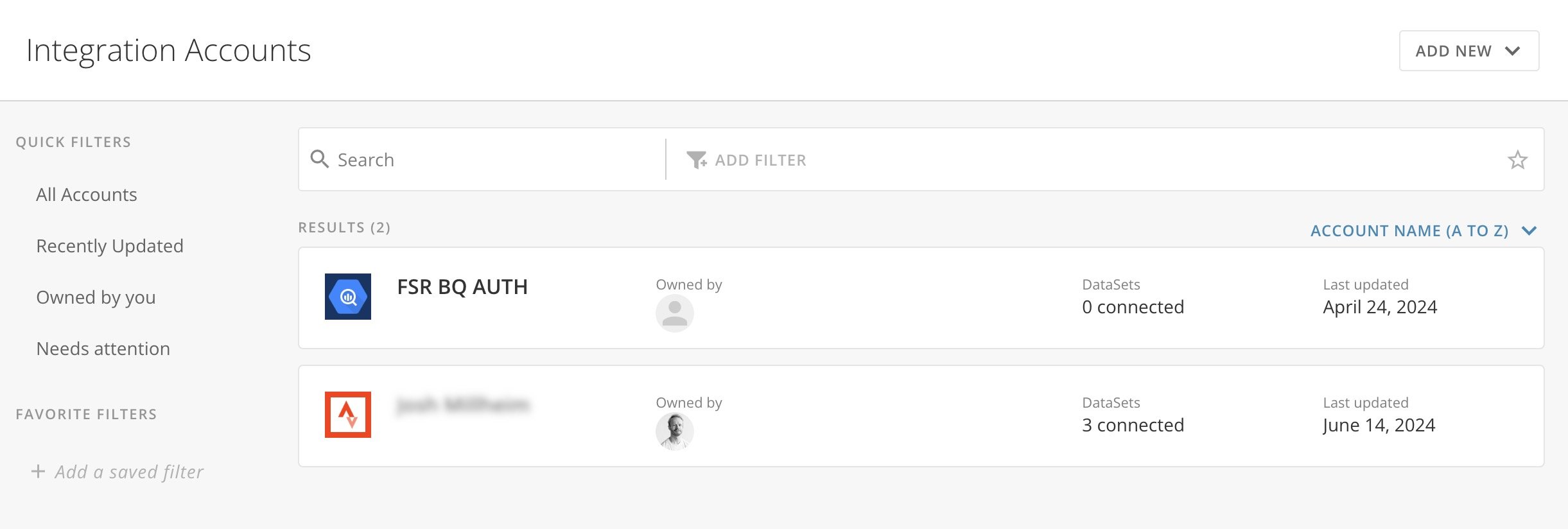Click the orange Strava account icon

point(347,415)
